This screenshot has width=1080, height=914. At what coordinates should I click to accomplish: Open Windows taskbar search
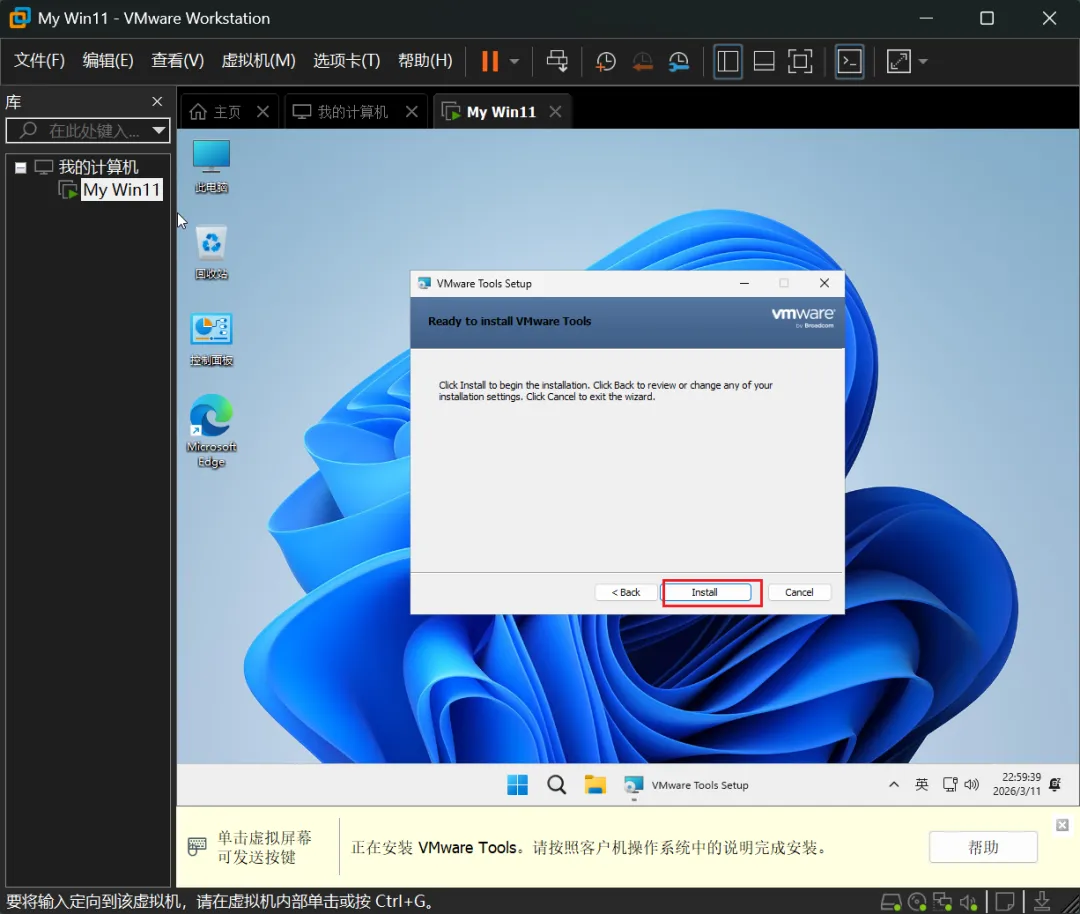pyautogui.click(x=556, y=785)
